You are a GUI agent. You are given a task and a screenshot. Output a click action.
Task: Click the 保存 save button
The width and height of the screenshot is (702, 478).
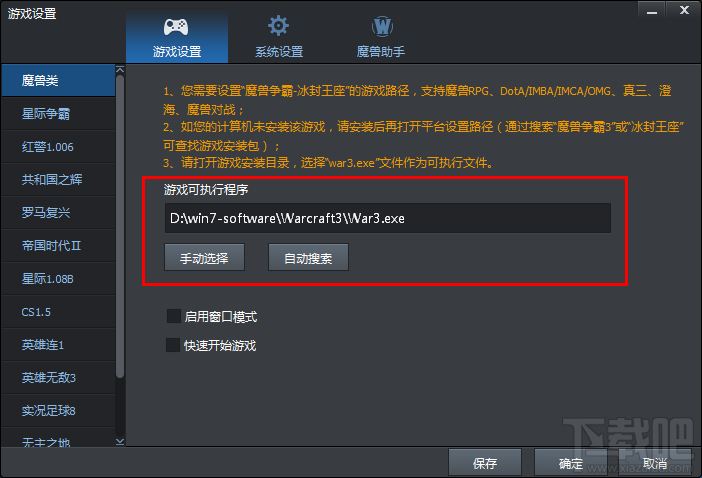click(485, 463)
